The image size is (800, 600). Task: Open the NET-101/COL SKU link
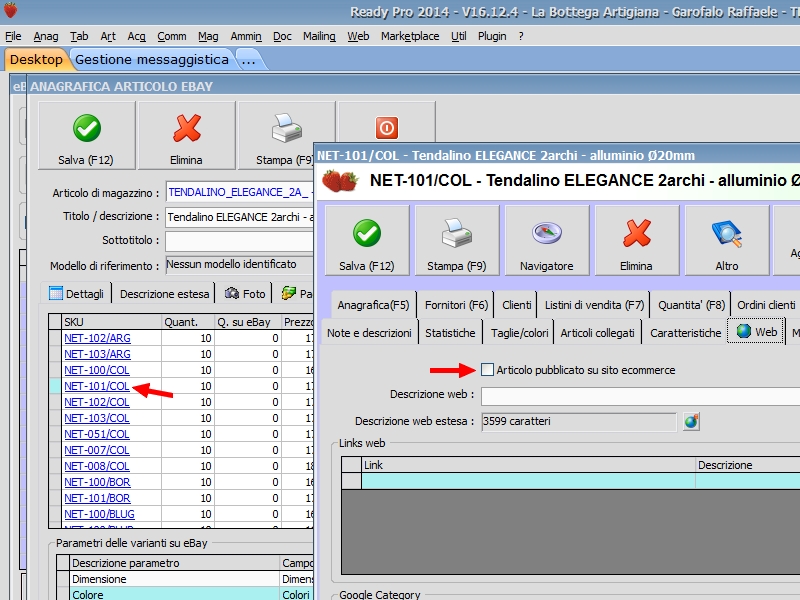pos(96,386)
